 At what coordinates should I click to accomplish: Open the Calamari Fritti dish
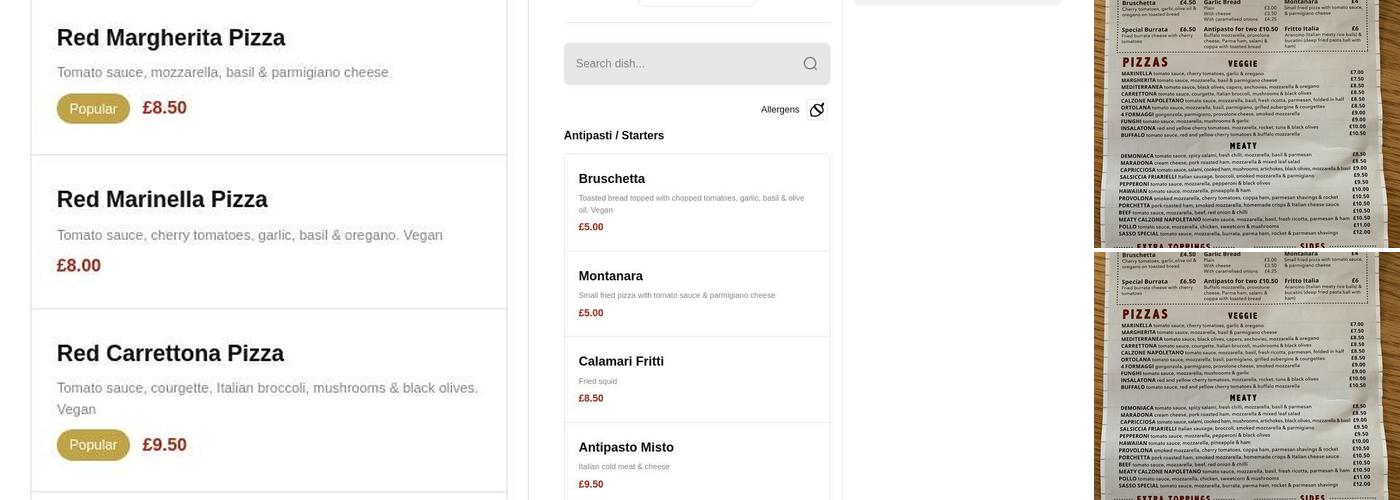pos(621,362)
